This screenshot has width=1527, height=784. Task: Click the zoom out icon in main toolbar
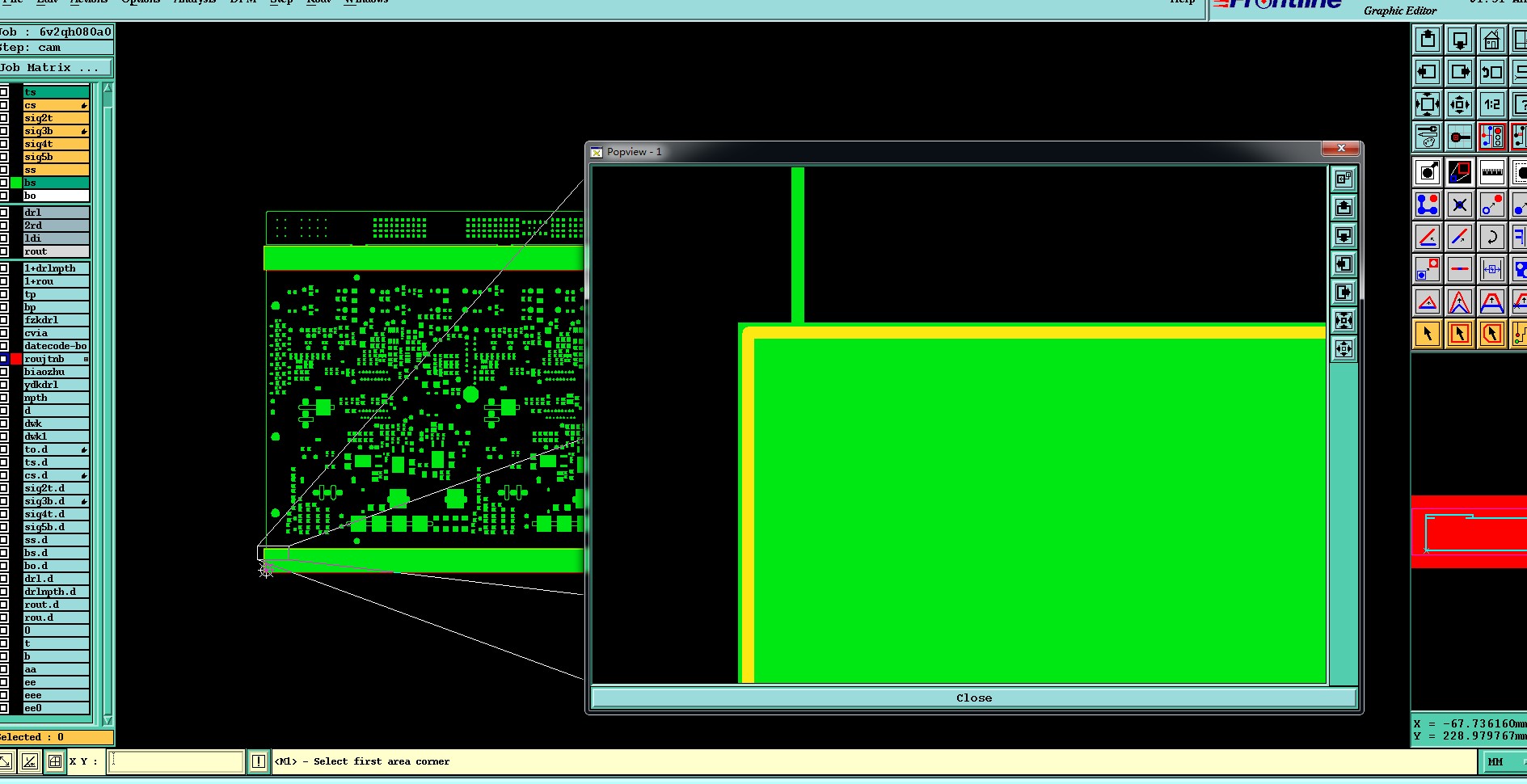(1460, 104)
